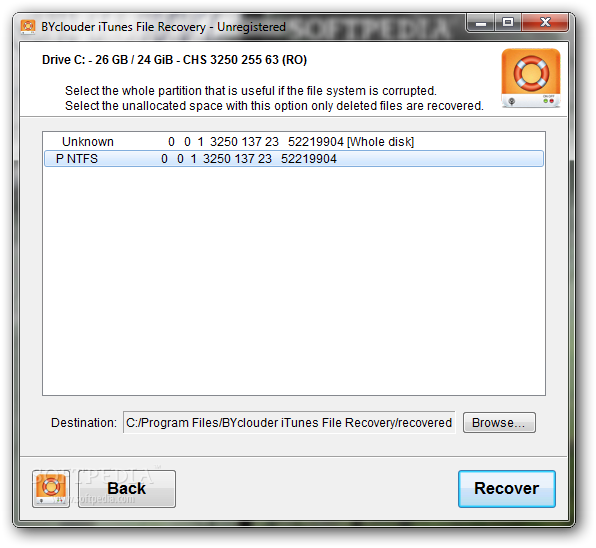The image size is (596, 548).
Task: Start recovery with the Recover button
Action: point(507,489)
